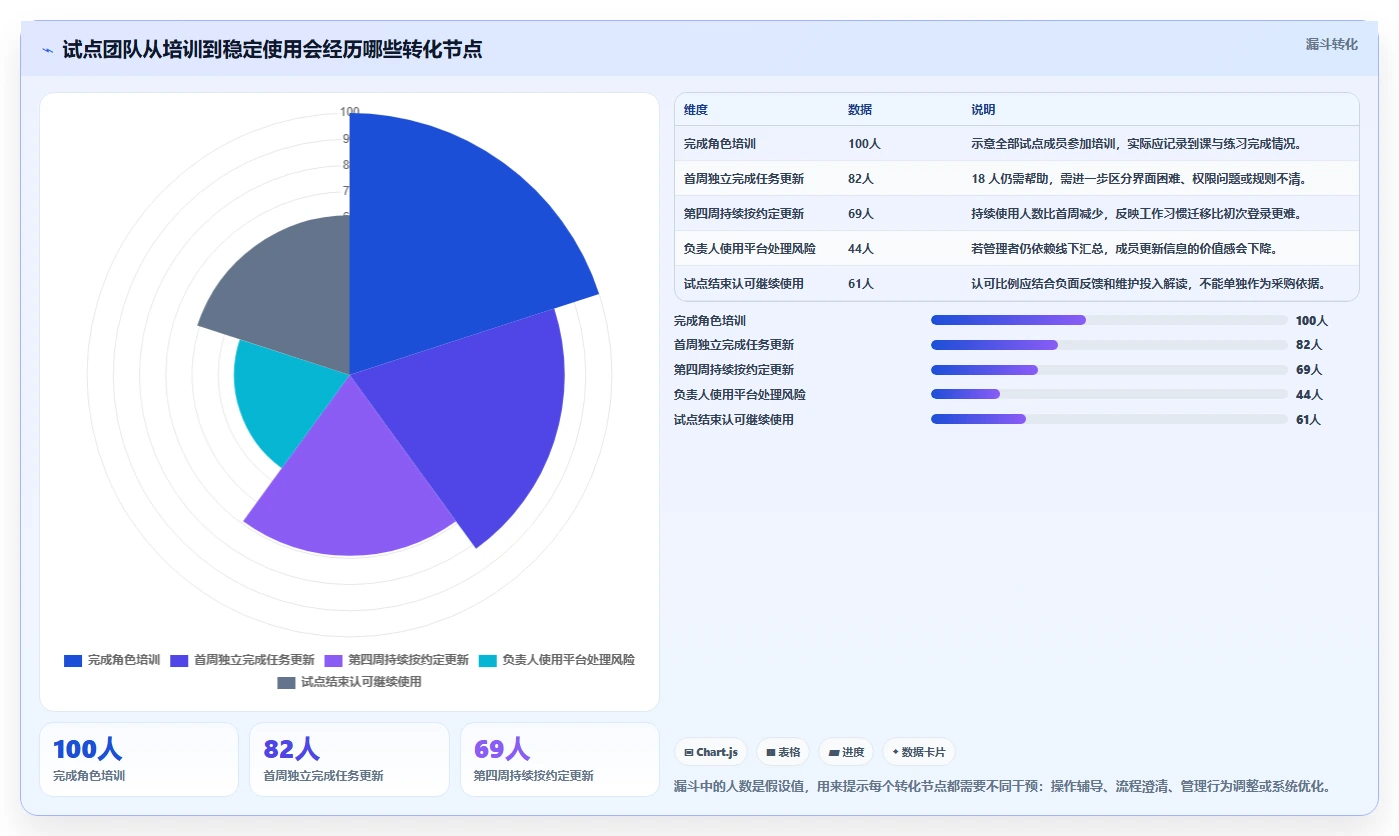This screenshot has width=1399, height=836.
Task: Click the 表格 tag chip
Action: 783,752
